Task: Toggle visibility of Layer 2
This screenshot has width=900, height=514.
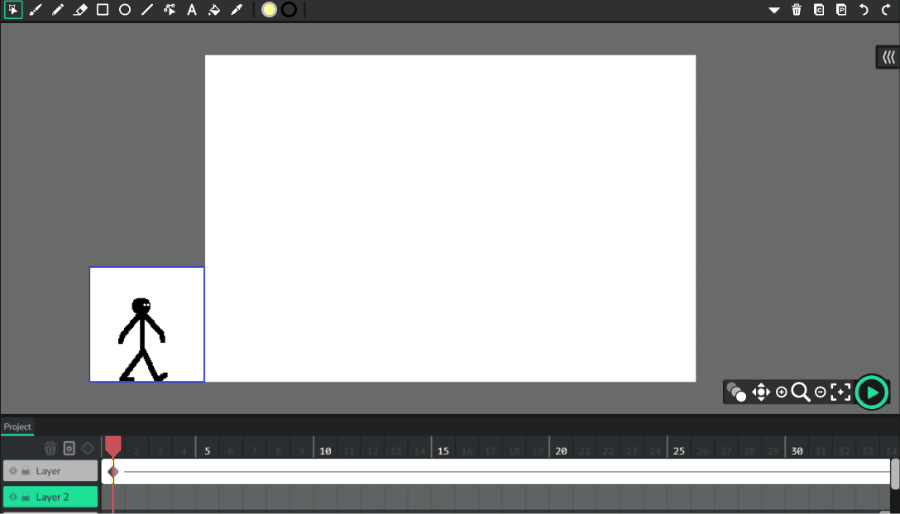Action: pos(13,497)
